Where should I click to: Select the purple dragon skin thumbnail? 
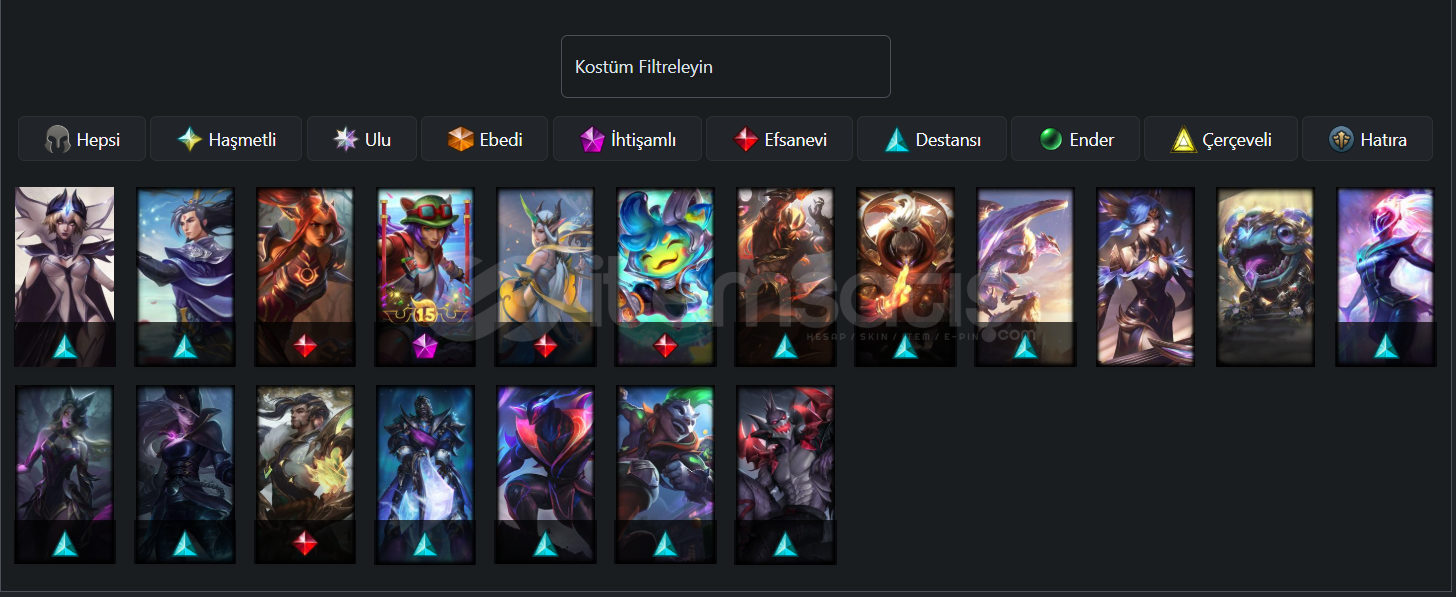pos(1025,277)
